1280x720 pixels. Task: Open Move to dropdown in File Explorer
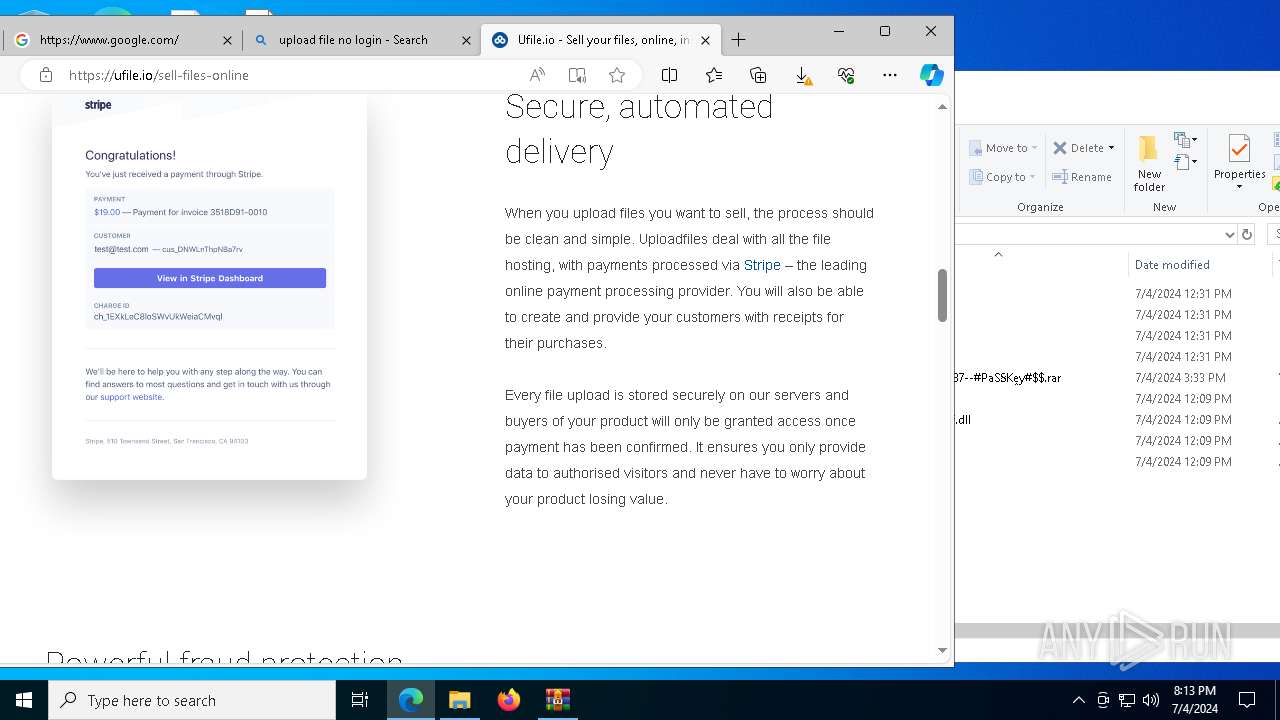(x=1004, y=148)
